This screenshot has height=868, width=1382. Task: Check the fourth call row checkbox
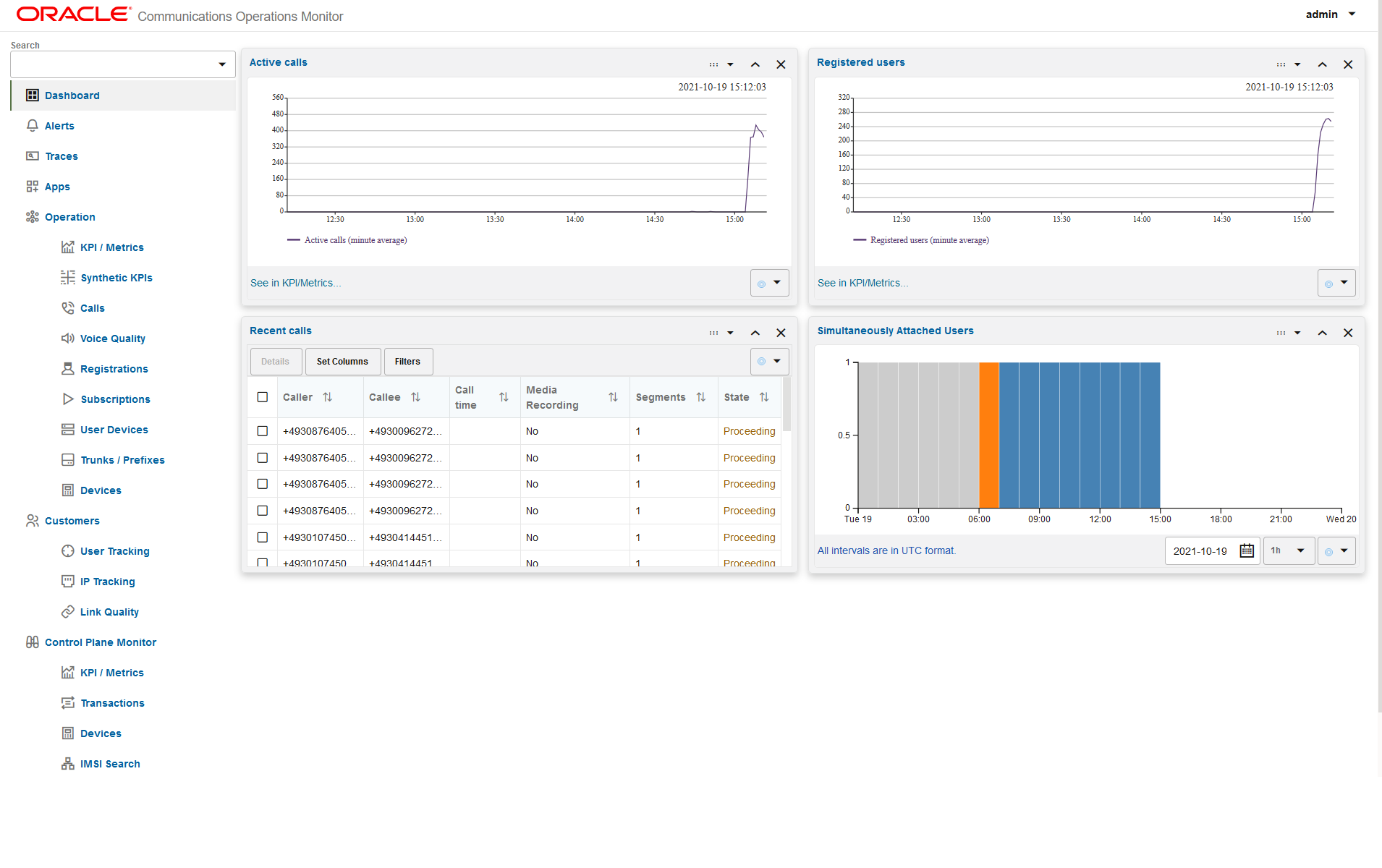pyautogui.click(x=263, y=511)
